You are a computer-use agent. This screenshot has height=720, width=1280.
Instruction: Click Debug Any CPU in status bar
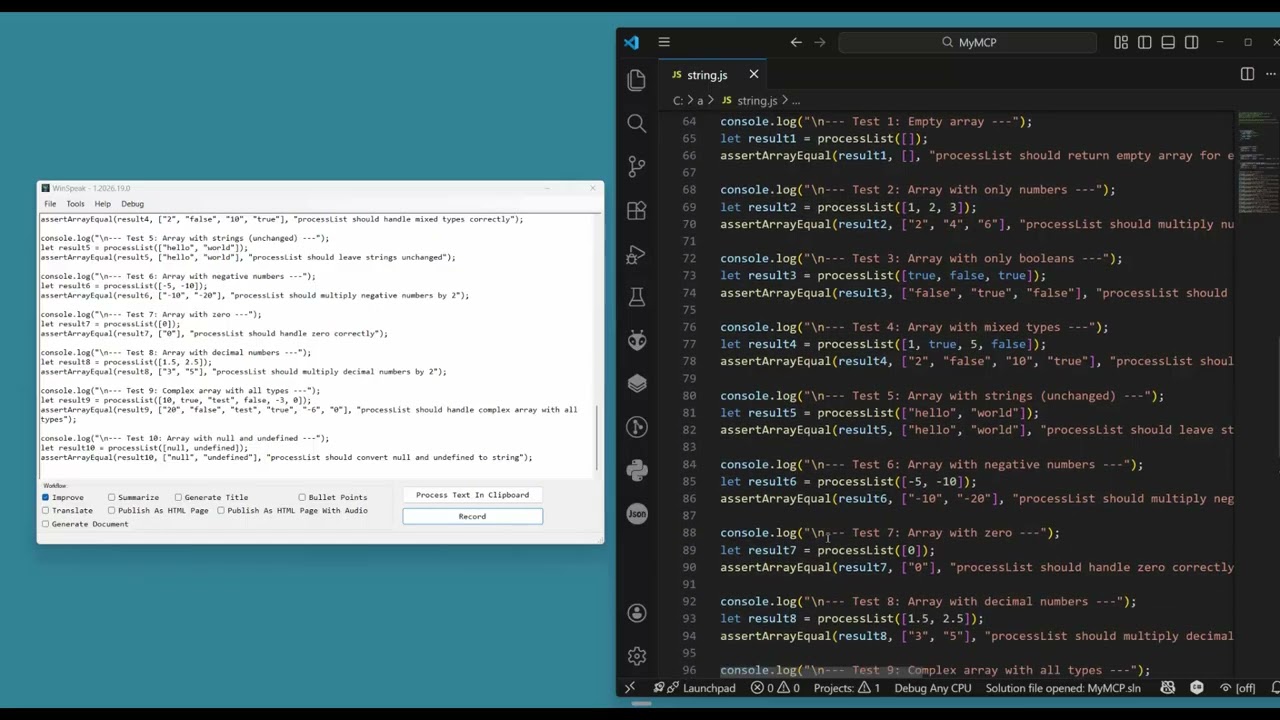tap(933, 688)
